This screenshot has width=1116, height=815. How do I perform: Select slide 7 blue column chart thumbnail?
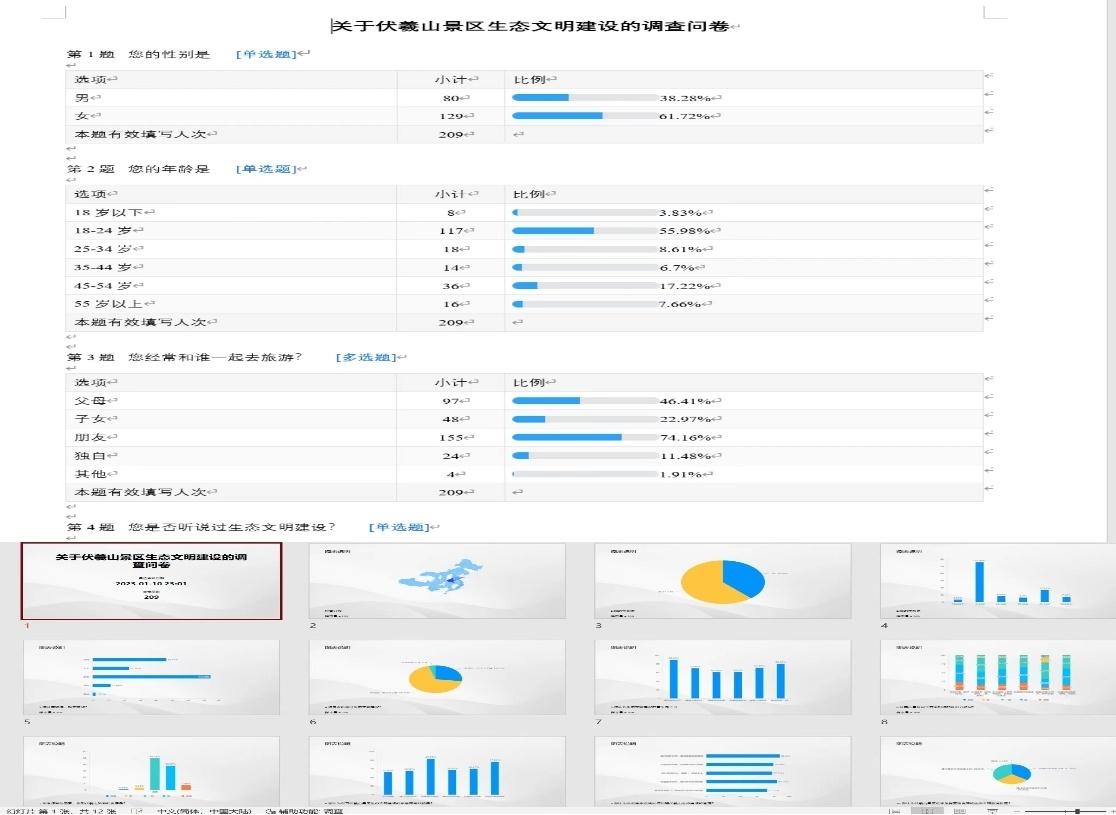pyautogui.click(x=722, y=678)
